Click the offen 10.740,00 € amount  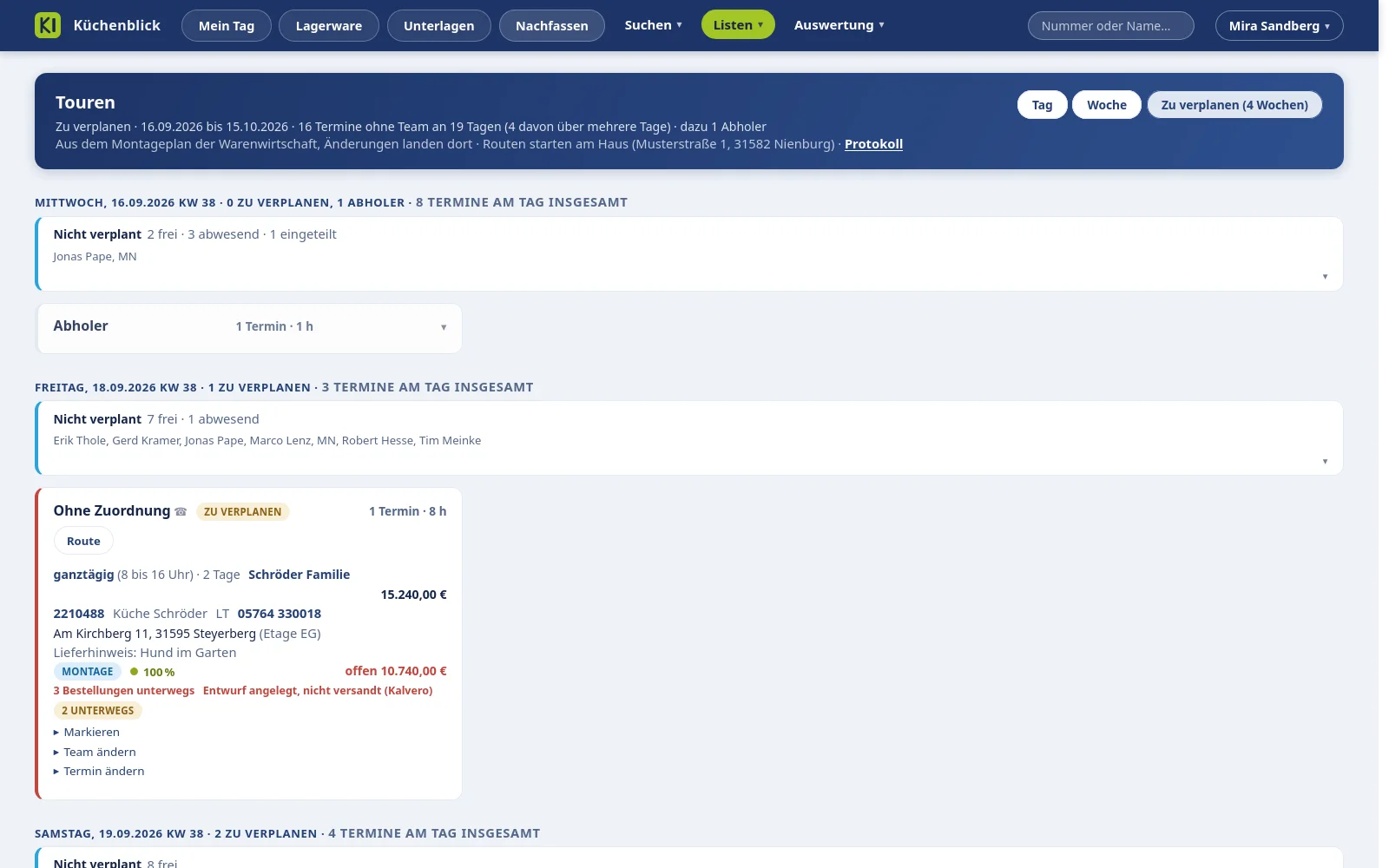pyautogui.click(x=396, y=671)
